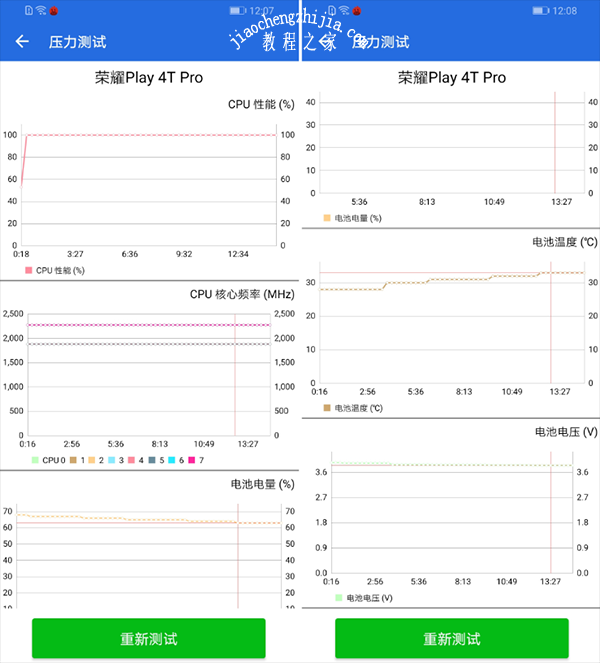Tap the orange CPU 2 legend swatch
The image size is (600, 663).
click(92, 460)
